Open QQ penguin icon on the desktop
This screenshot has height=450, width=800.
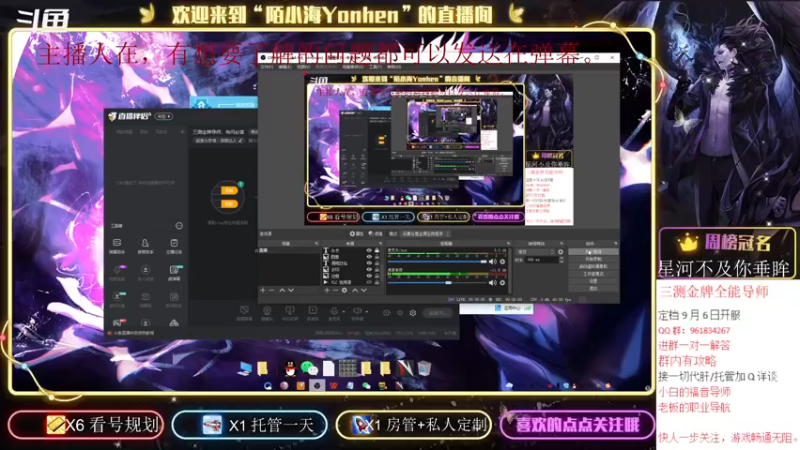pyautogui.click(x=290, y=368)
